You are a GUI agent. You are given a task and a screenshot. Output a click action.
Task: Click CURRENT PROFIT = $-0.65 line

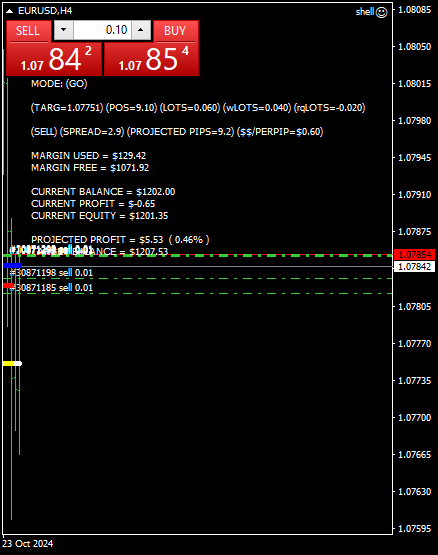pos(93,204)
